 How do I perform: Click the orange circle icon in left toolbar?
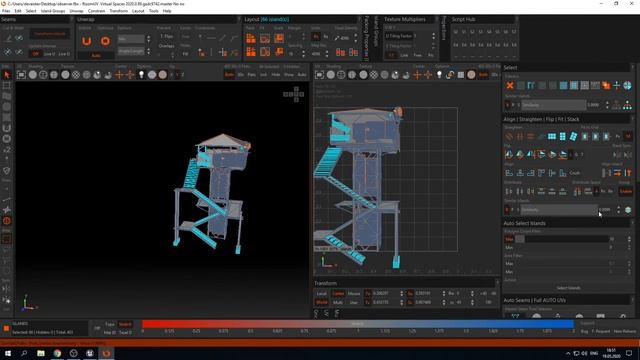click(7, 221)
